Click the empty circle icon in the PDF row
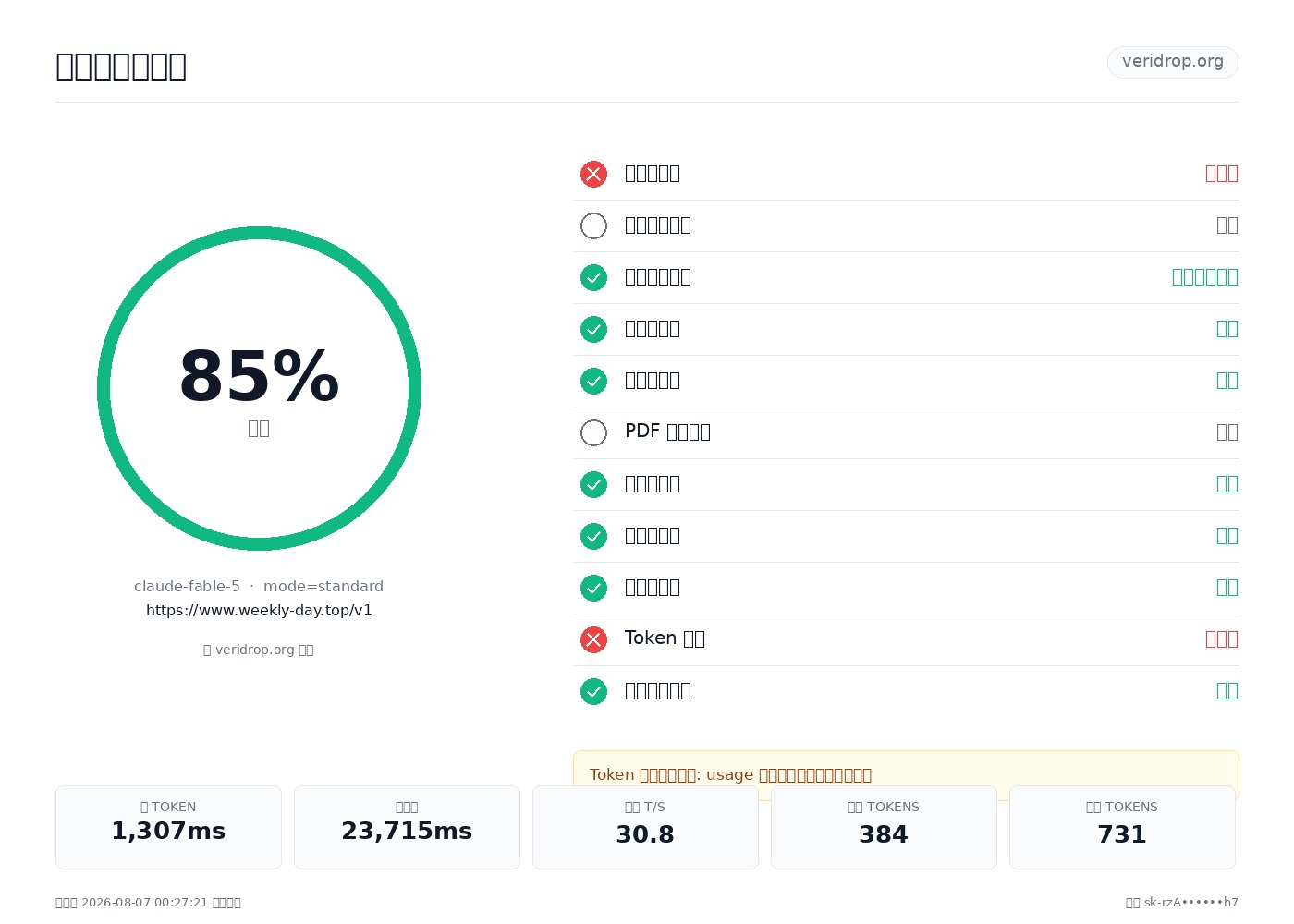1294x924 pixels. coord(593,432)
